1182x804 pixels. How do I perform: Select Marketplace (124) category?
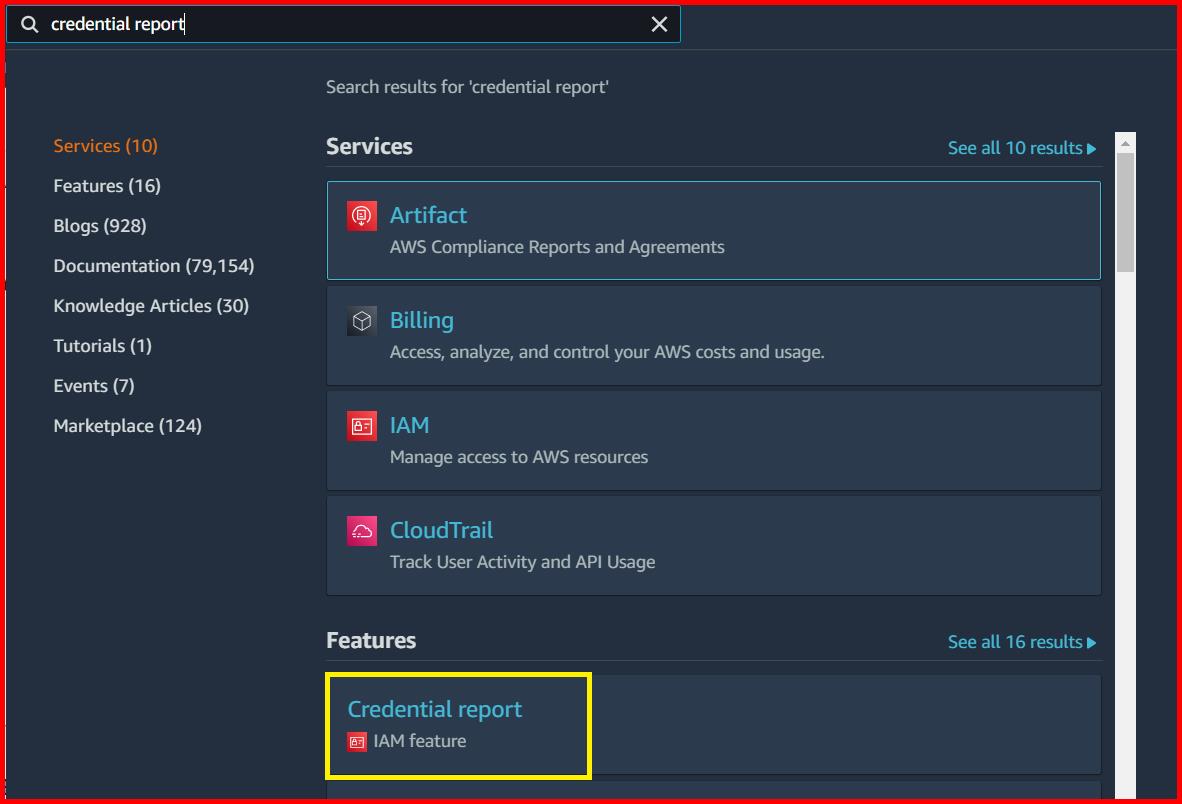(x=127, y=426)
